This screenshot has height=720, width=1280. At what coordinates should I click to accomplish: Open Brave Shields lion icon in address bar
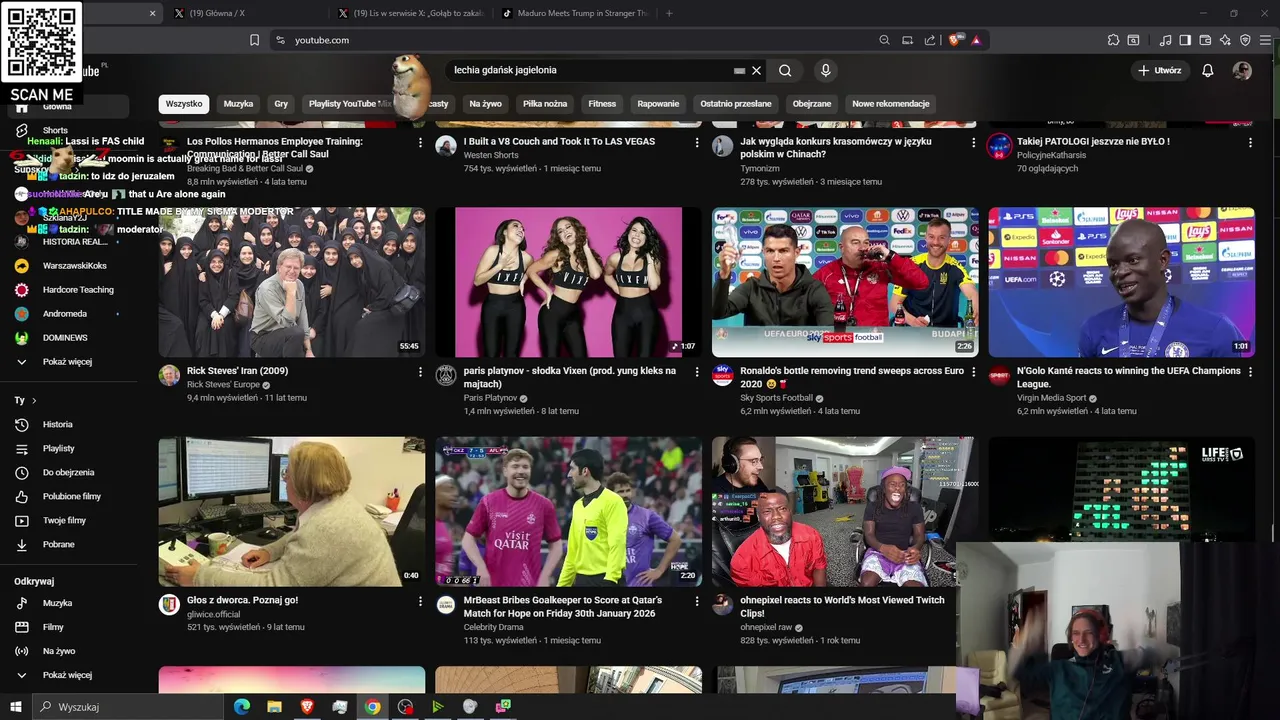click(955, 40)
